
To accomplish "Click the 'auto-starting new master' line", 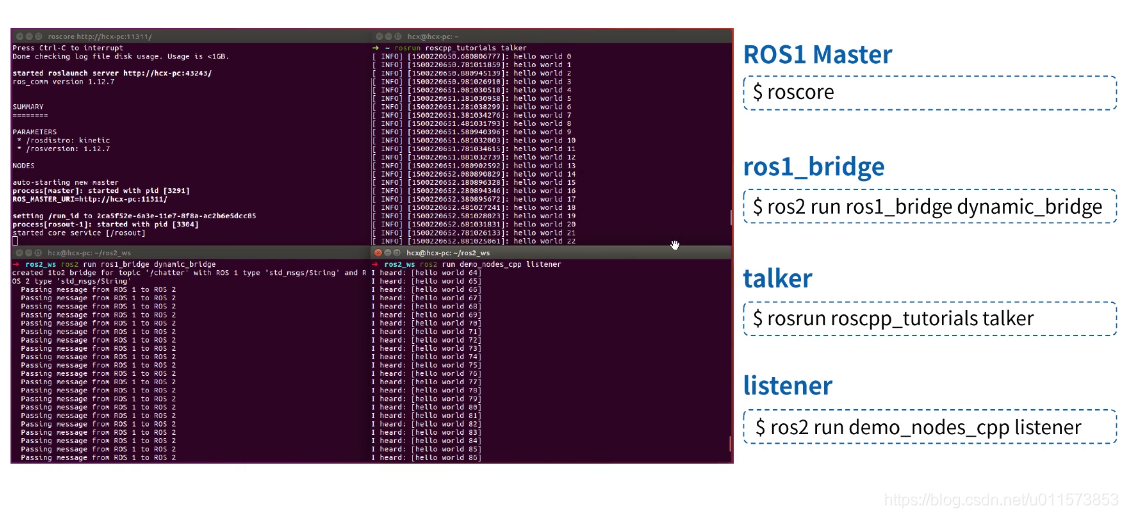I will pos(65,182).
